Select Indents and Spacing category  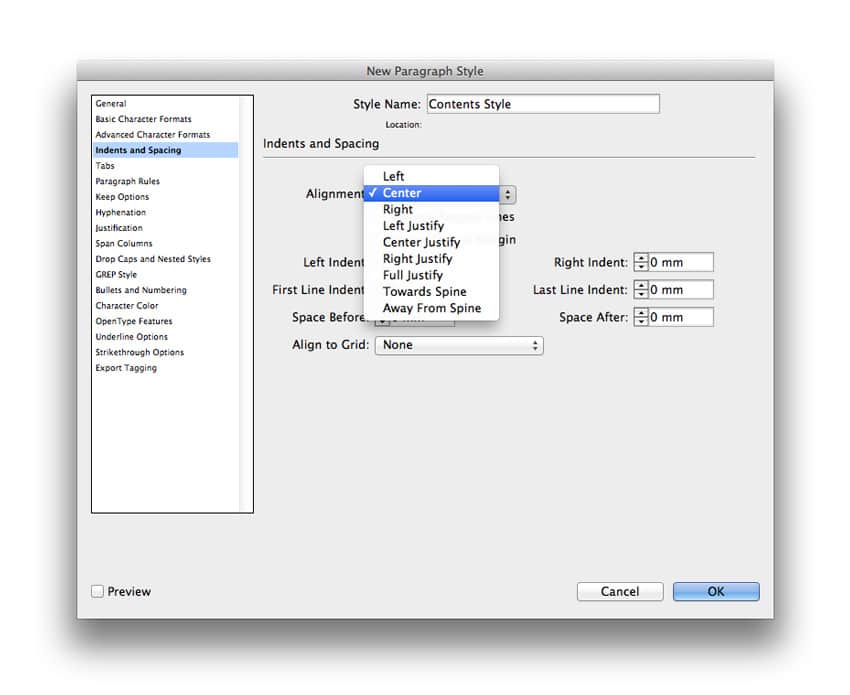pos(165,150)
